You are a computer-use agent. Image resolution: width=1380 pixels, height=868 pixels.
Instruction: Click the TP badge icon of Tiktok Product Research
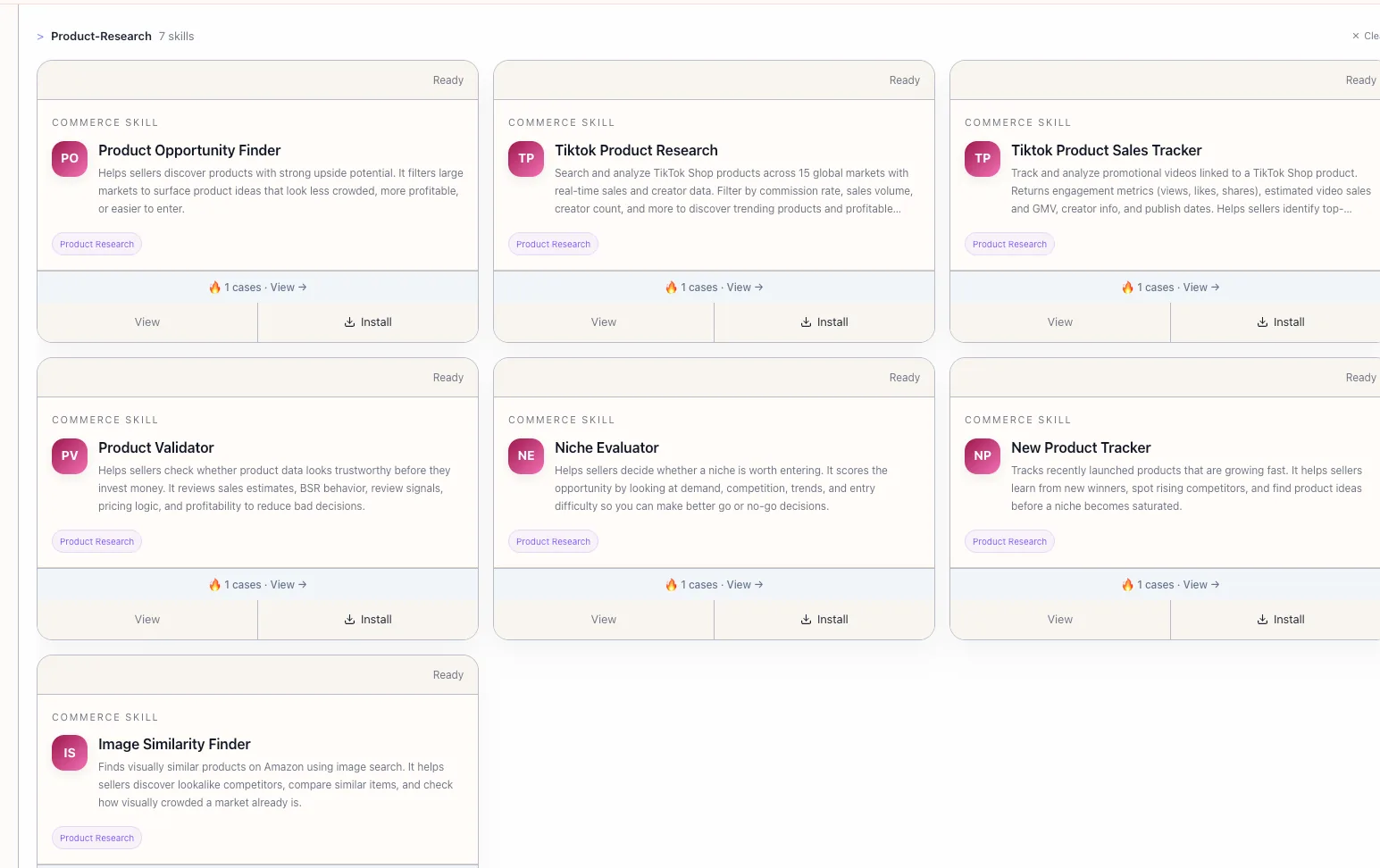(526, 159)
